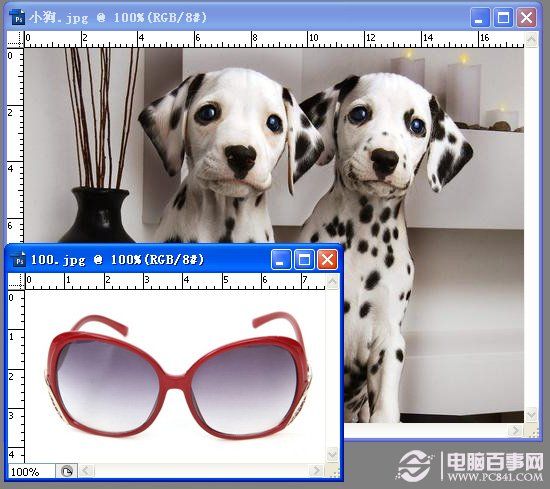The height and width of the screenshot is (489, 550).
Task: Click the scroll left arrow in 100.jpg window
Action: pyautogui.click(x=86, y=470)
